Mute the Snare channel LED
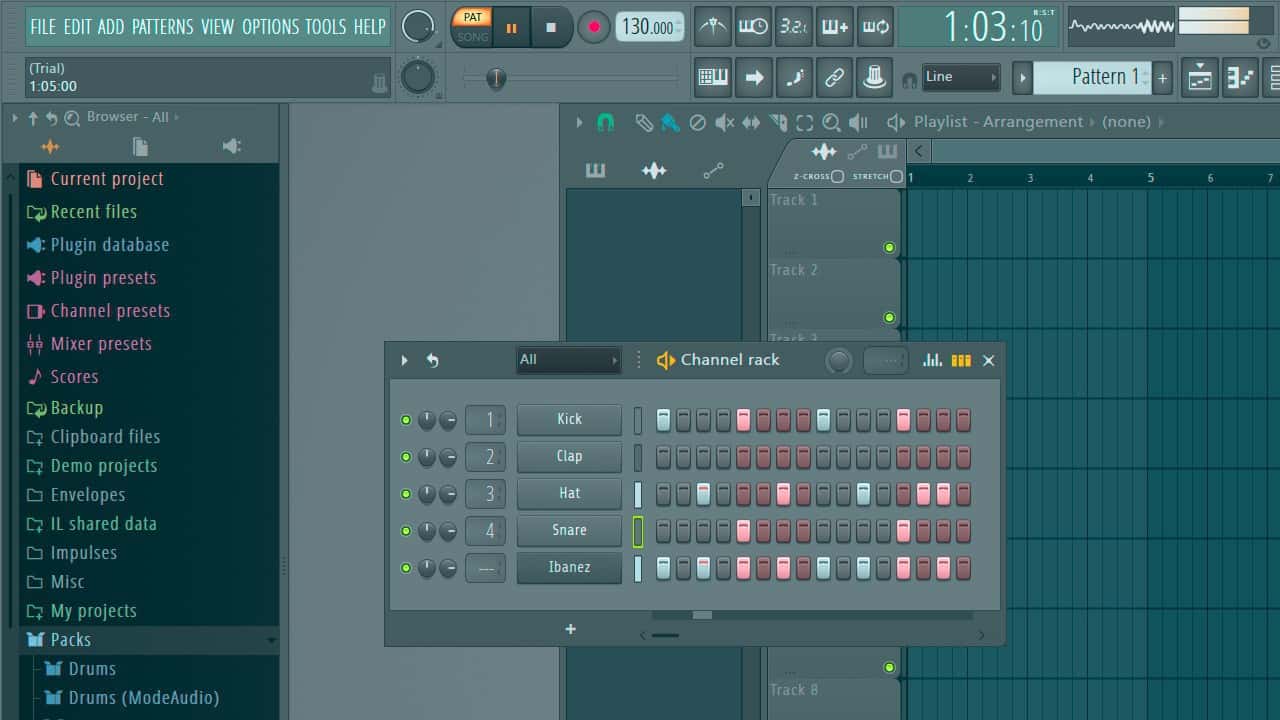This screenshot has width=1280, height=720. pyautogui.click(x=405, y=530)
